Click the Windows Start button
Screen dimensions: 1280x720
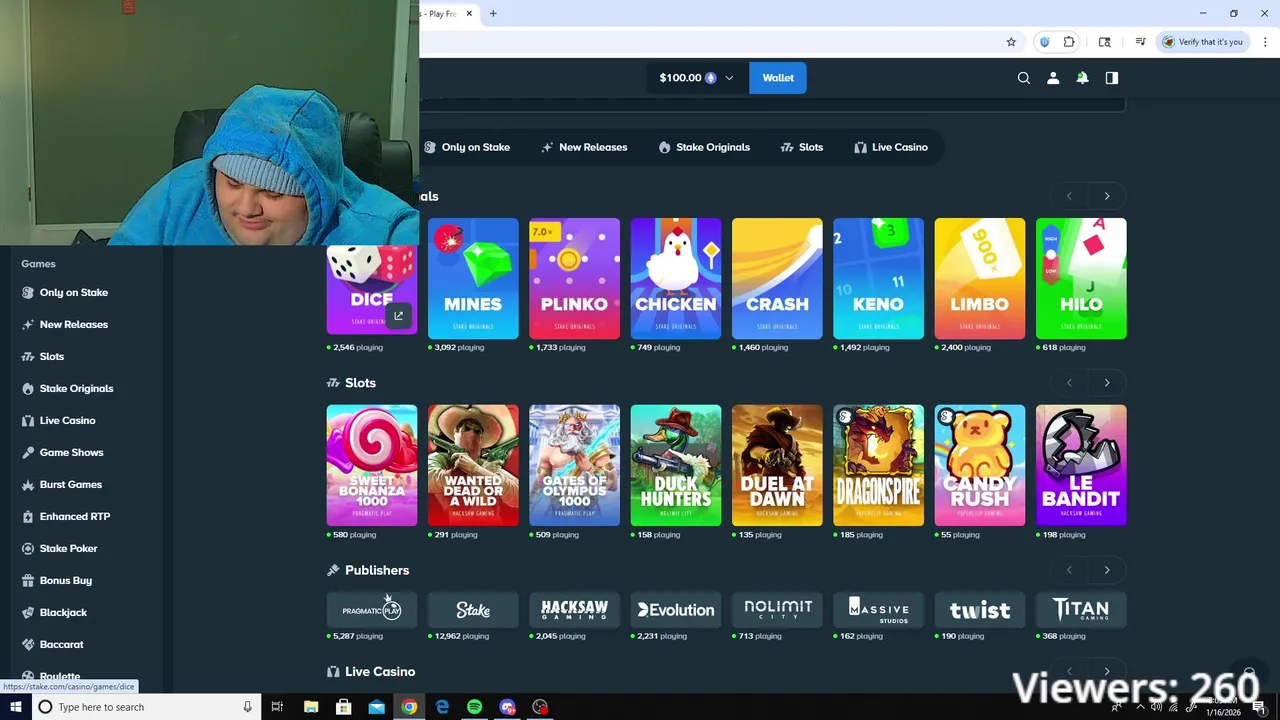pos(15,707)
